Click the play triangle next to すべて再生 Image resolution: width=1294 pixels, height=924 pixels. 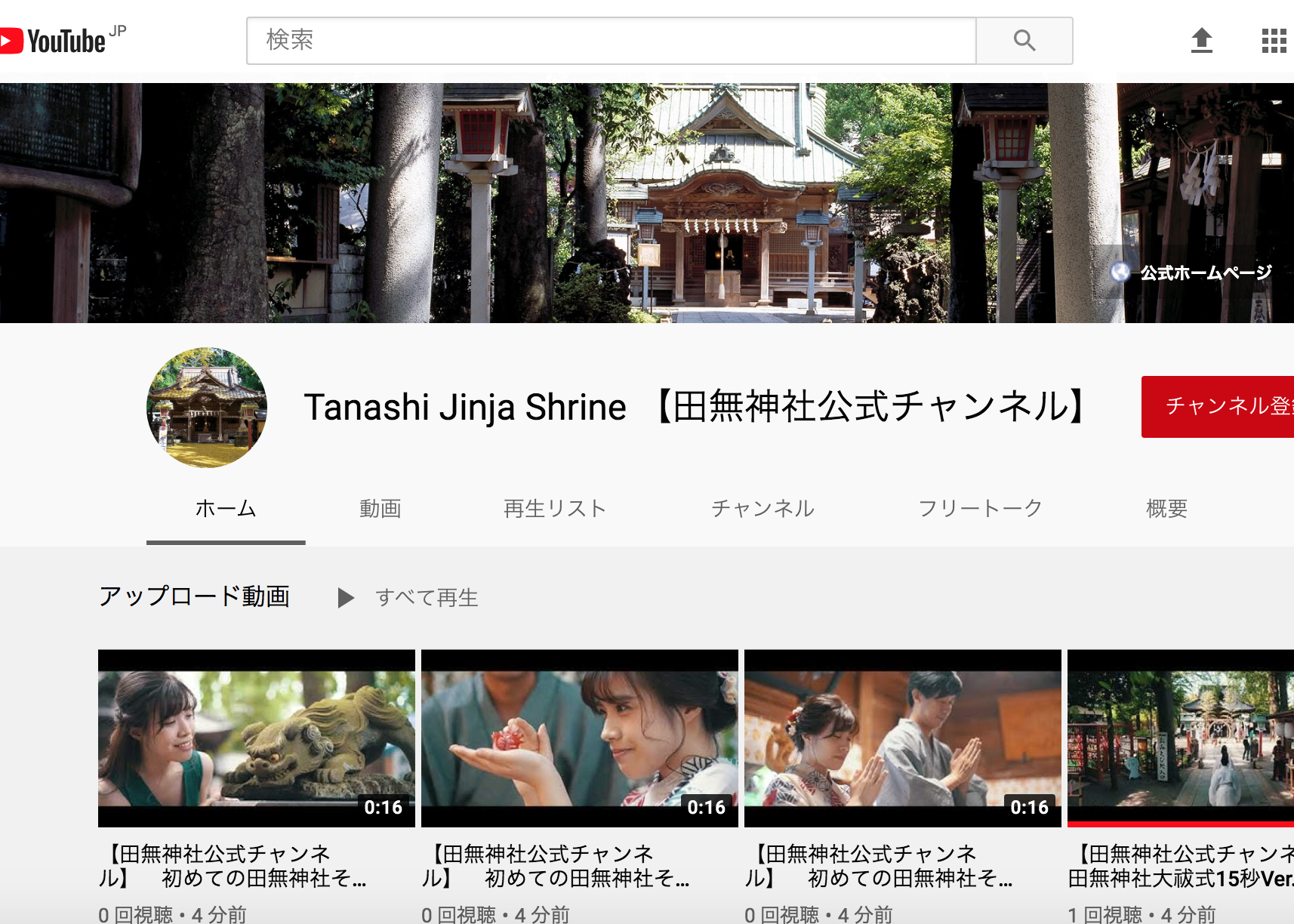[346, 598]
